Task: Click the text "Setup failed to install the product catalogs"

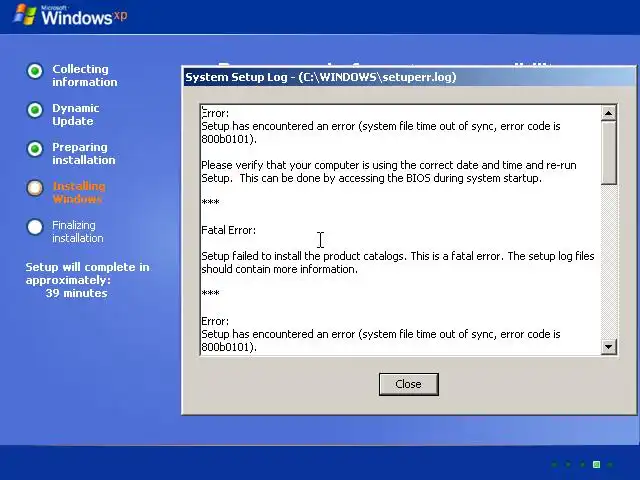Action: (x=304, y=256)
